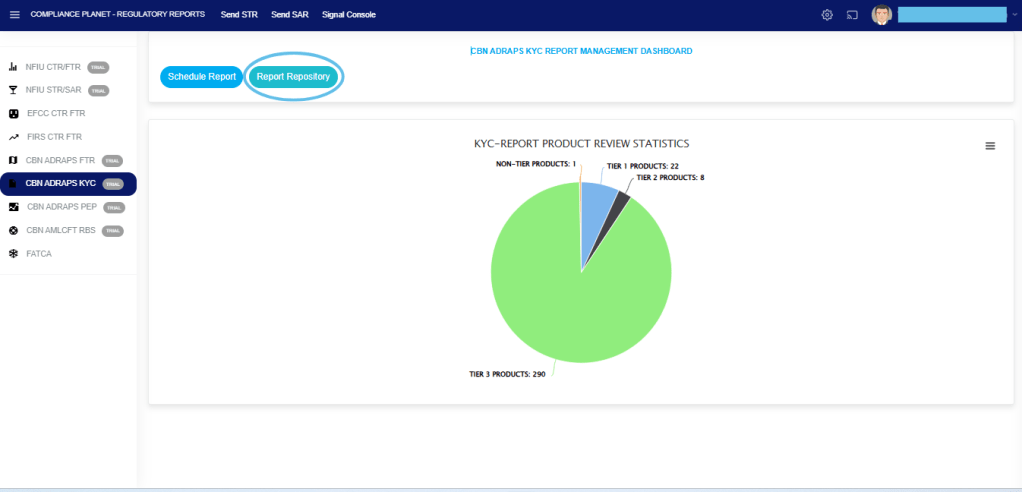Open settings gear in top bar
This screenshot has width=1022, height=492.
click(827, 15)
